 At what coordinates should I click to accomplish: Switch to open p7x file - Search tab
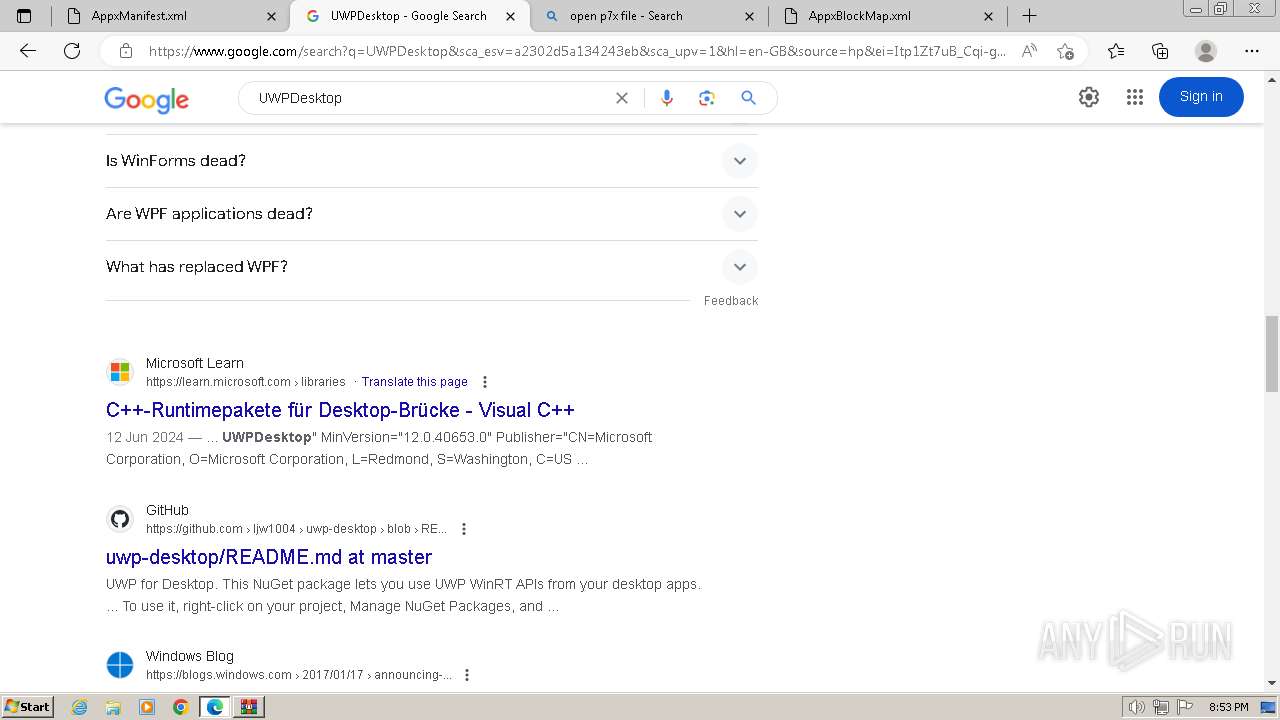[648, 16]
